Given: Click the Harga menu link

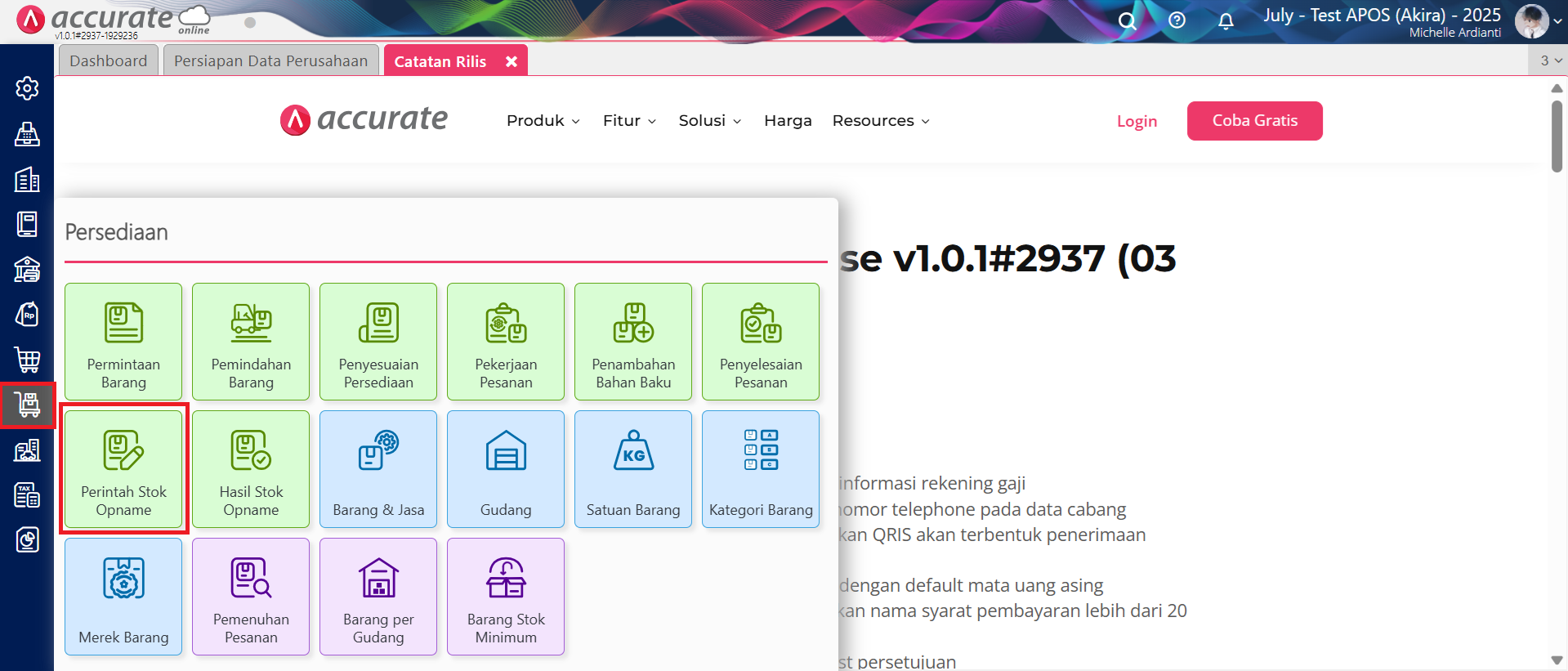Looking at the screenshot, I should click(x=788, y=121).
